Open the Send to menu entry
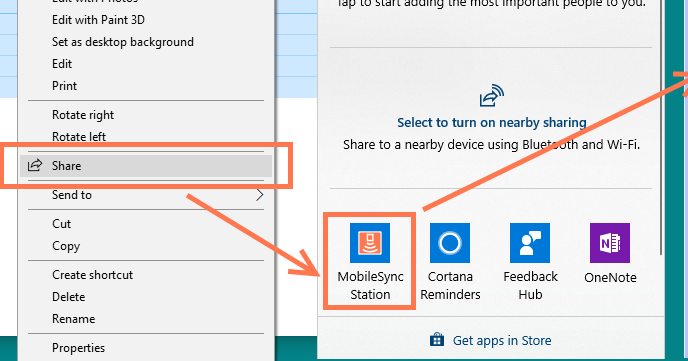This screenshot has height=361, width=688. click(146, 195)
